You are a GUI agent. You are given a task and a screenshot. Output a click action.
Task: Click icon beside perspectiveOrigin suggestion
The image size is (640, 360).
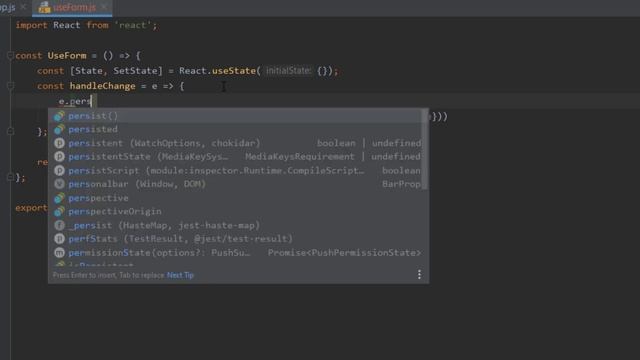click(60, 211)
